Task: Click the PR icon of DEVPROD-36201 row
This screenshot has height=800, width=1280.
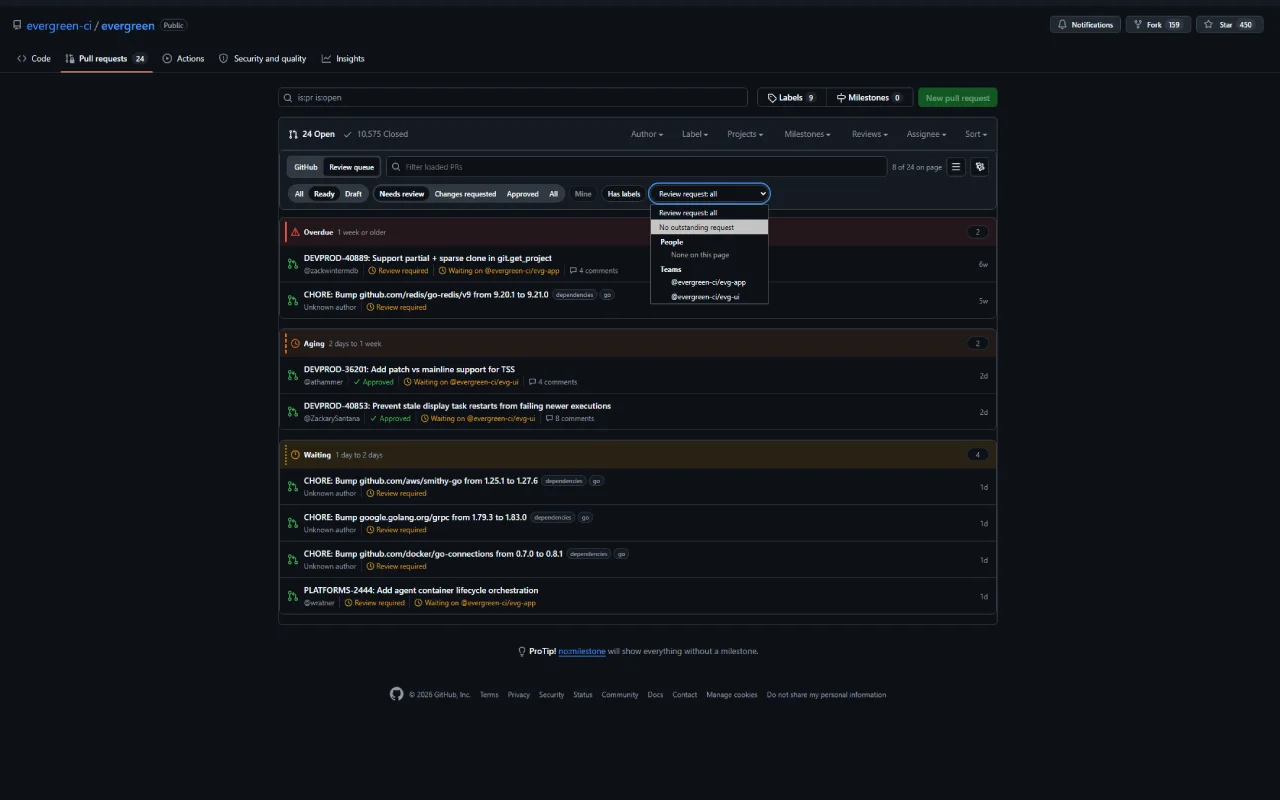Action: [293, 375]
